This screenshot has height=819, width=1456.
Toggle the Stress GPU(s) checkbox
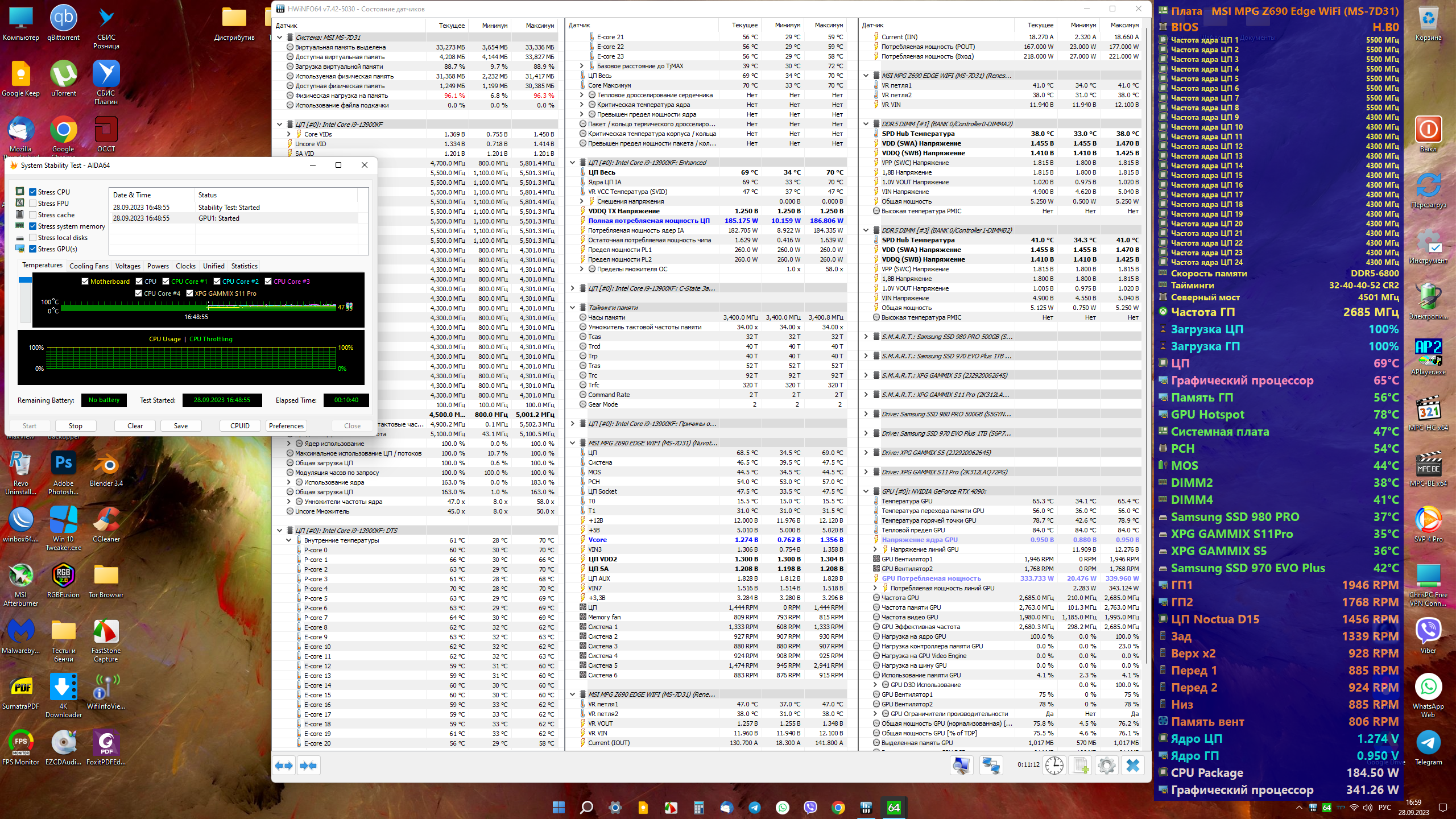click(x=33, y=249)
